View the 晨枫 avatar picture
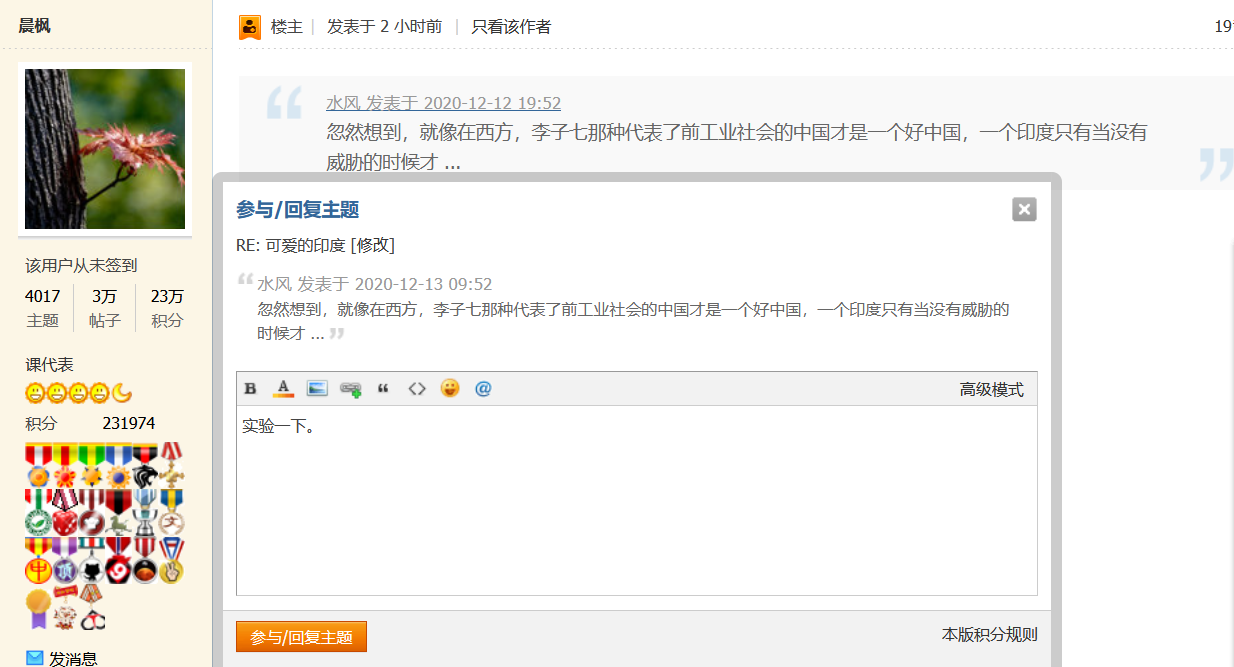 tap(105, 148)
